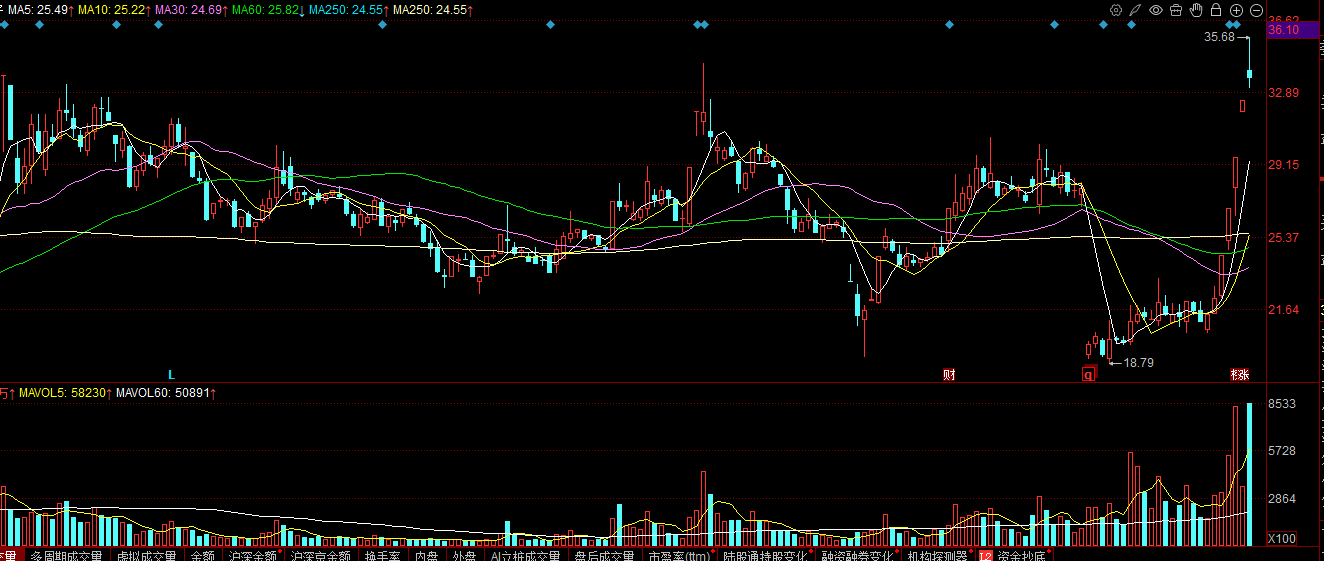1324x561 pixels.
Task: Select the 外盘 tab
Action: [464, 556]
